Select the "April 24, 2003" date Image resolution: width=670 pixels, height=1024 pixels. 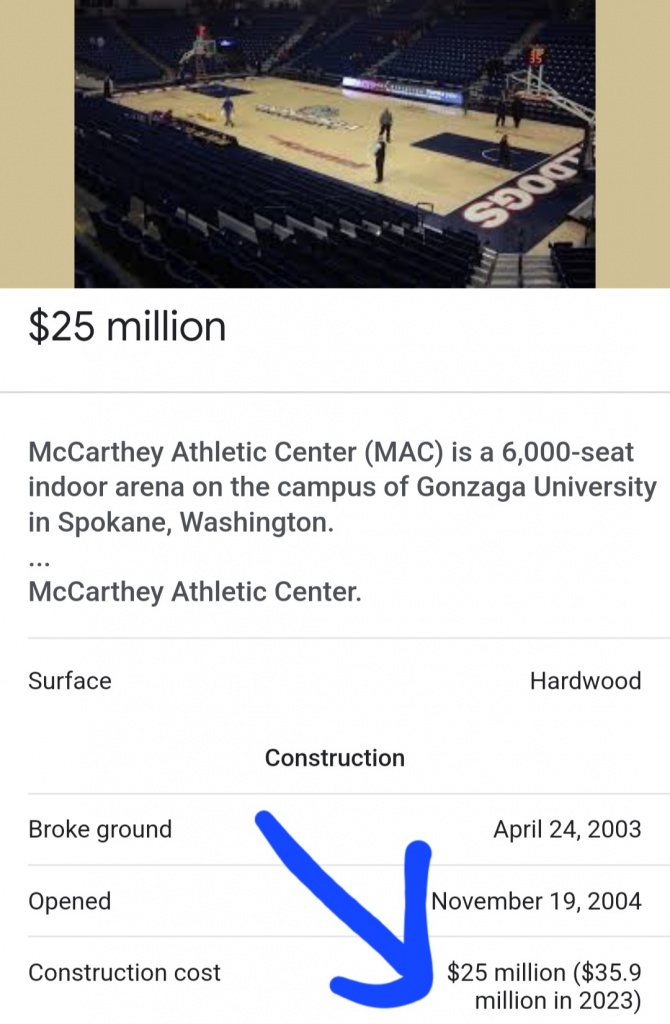pyautogui.click(x=567, y=829)
